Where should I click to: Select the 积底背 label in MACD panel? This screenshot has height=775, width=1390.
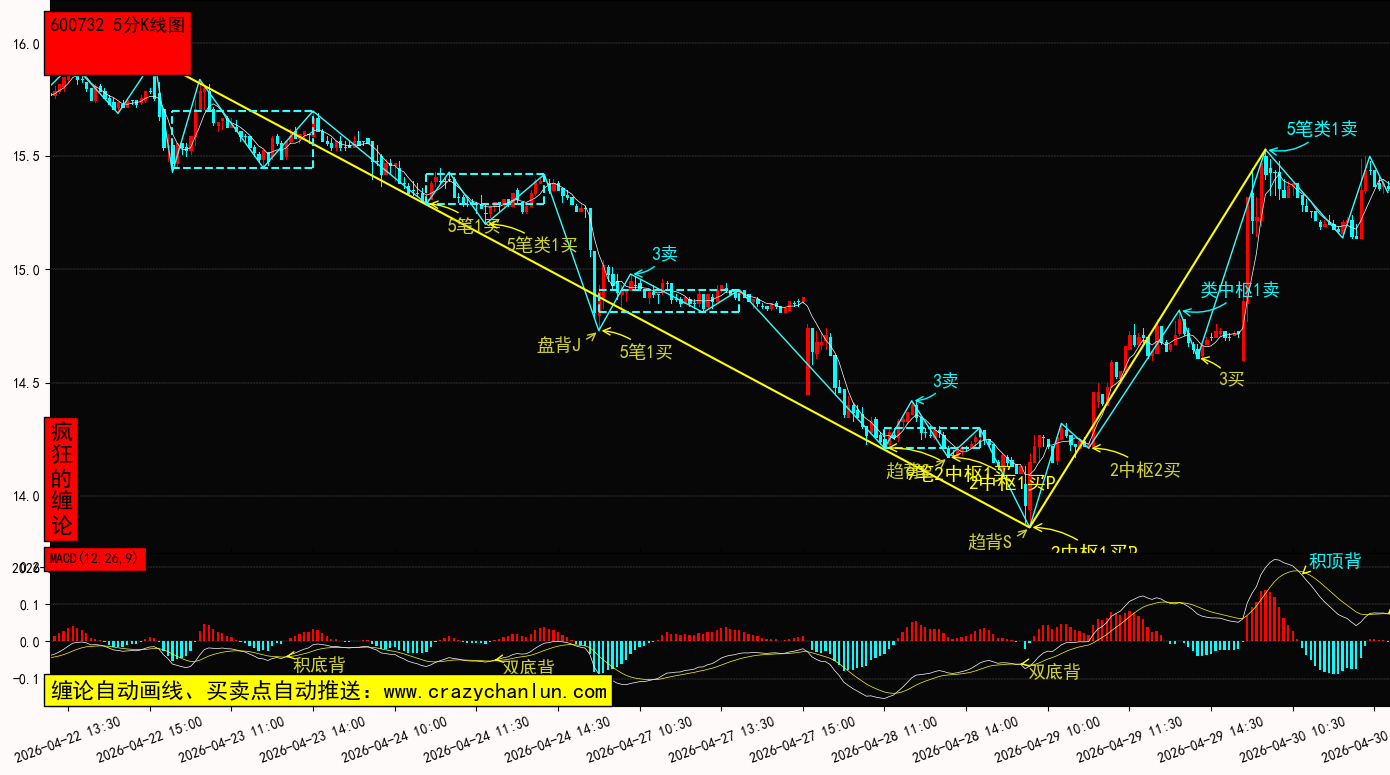click(x=319, y=665)
